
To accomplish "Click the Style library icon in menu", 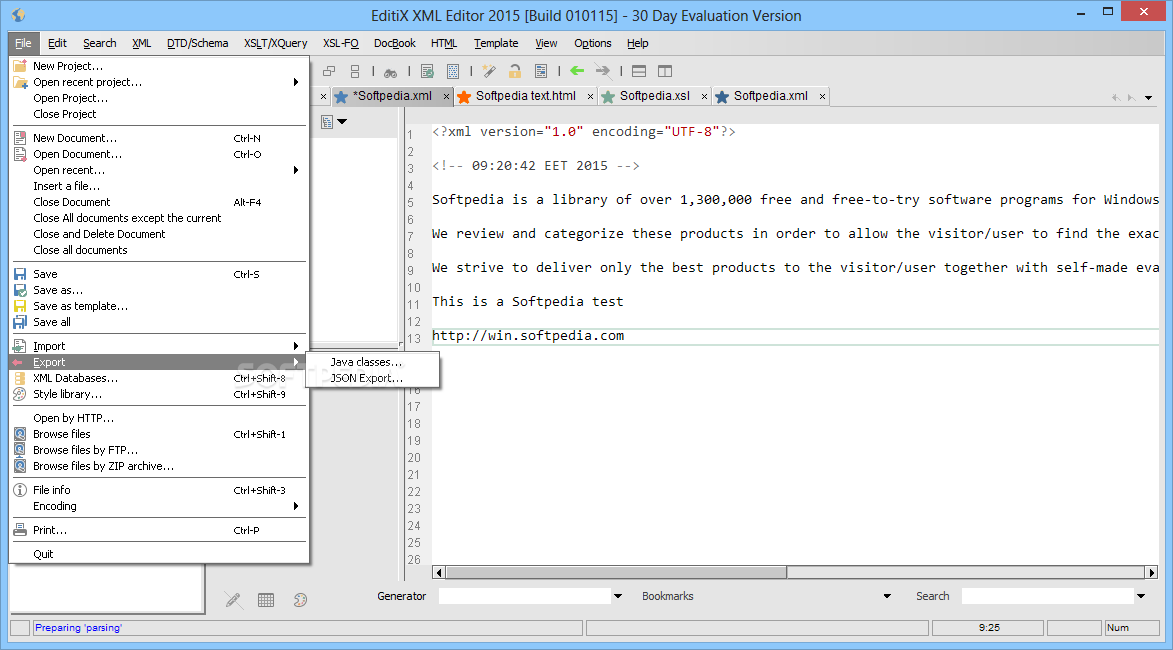I will tap(20, 394).
